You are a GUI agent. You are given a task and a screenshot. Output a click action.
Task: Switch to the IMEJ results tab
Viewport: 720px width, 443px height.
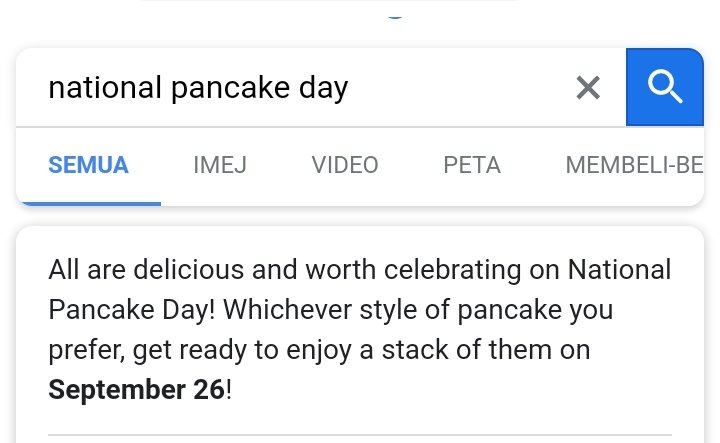click(x=220, y=165)
